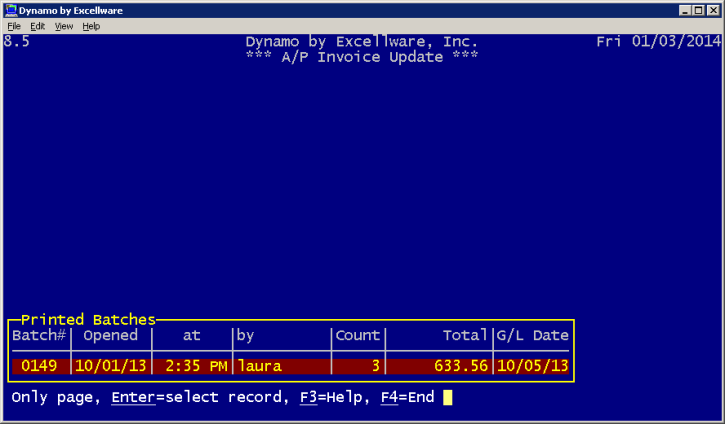Click the 'Only page' prompt text

coord(56,398)
